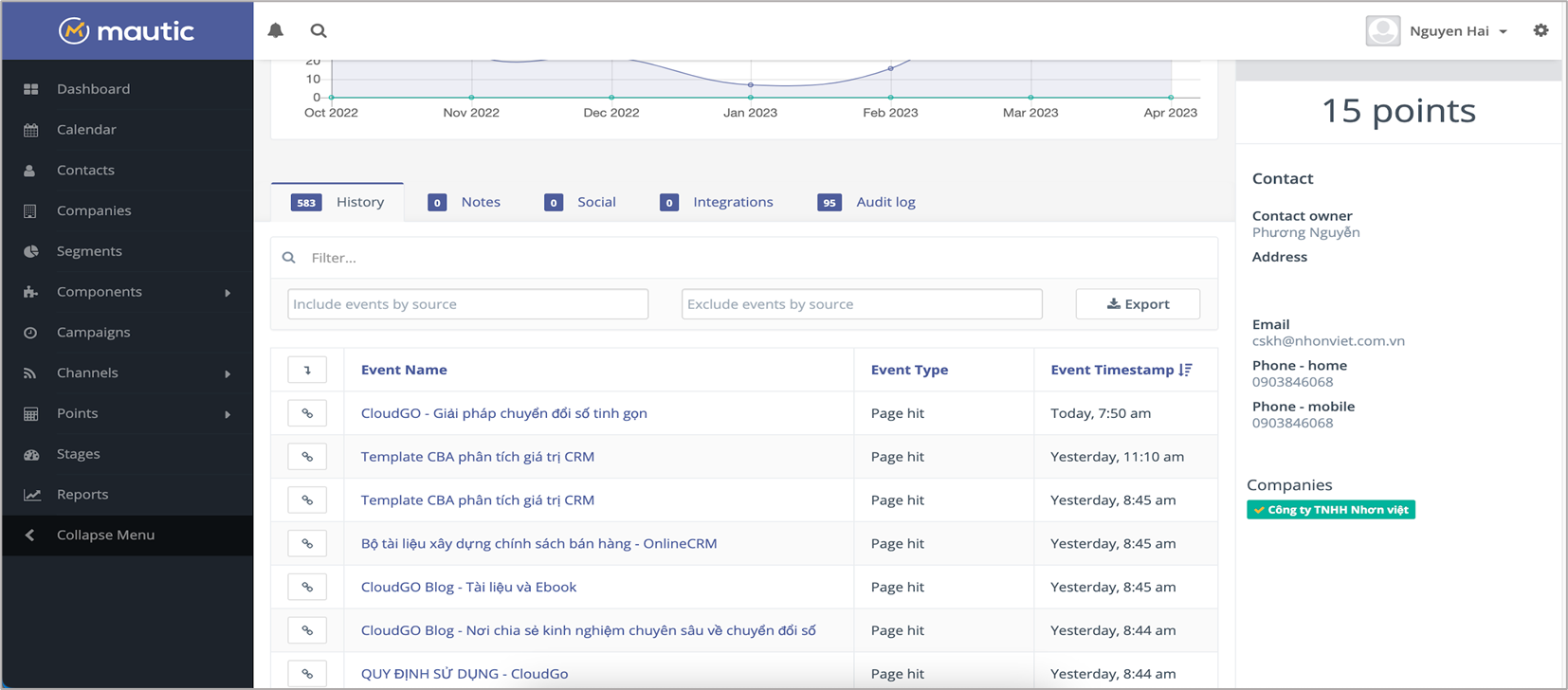This screenshot has height=690, width=1568.
Task: Switch to the Social tab
Action: (x=580, y=202)
